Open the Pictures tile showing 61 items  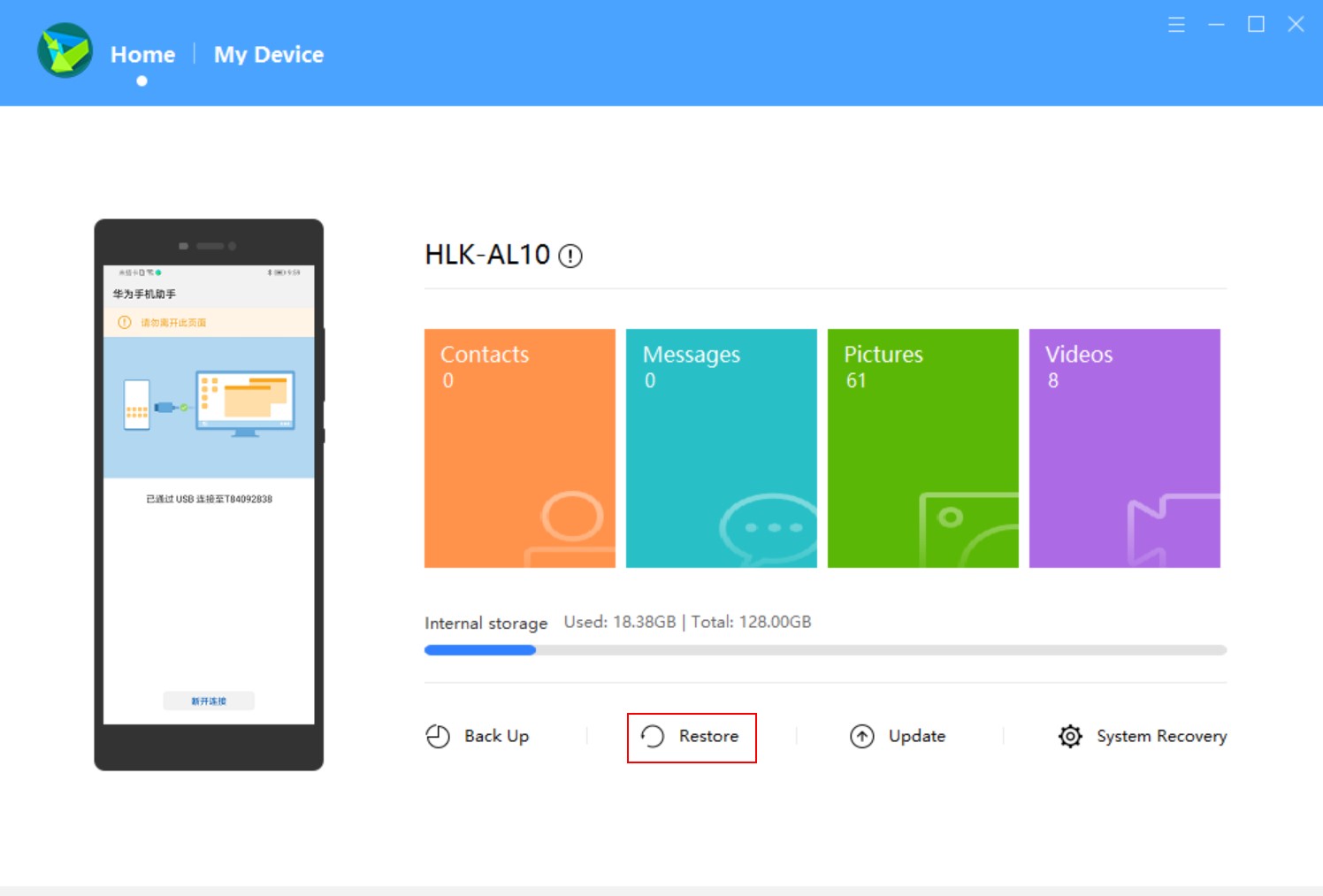coord(922,448)
